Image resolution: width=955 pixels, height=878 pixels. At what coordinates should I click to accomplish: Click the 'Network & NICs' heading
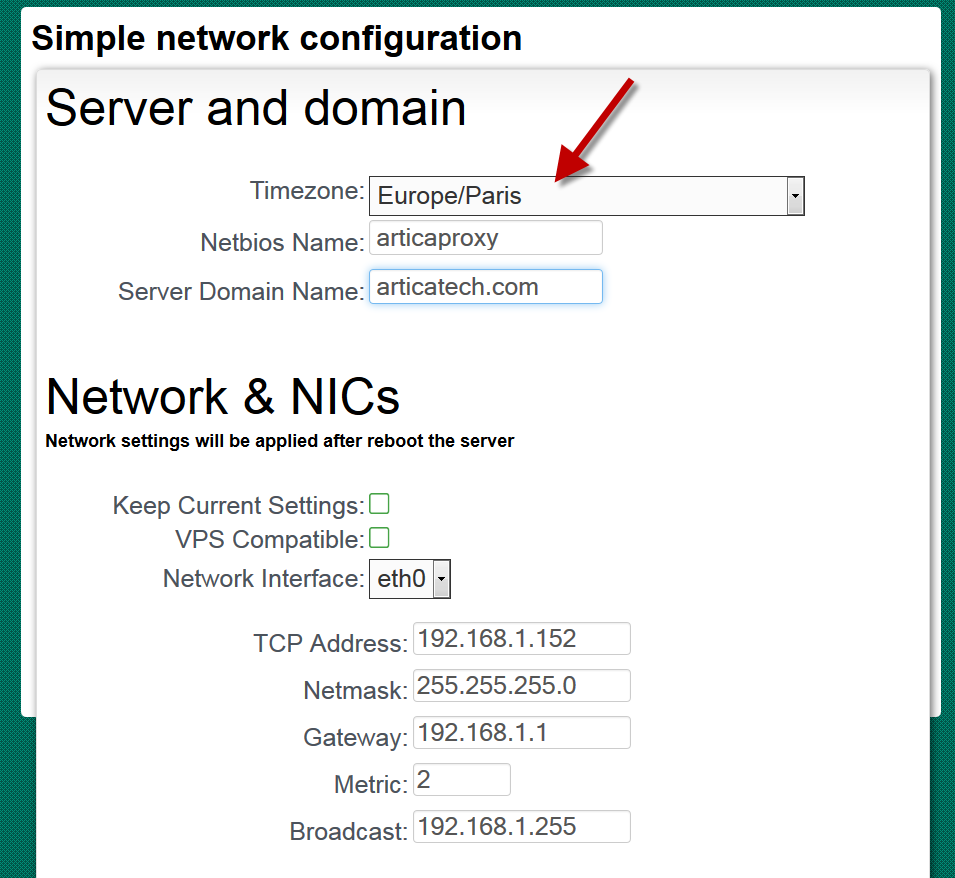222,396
